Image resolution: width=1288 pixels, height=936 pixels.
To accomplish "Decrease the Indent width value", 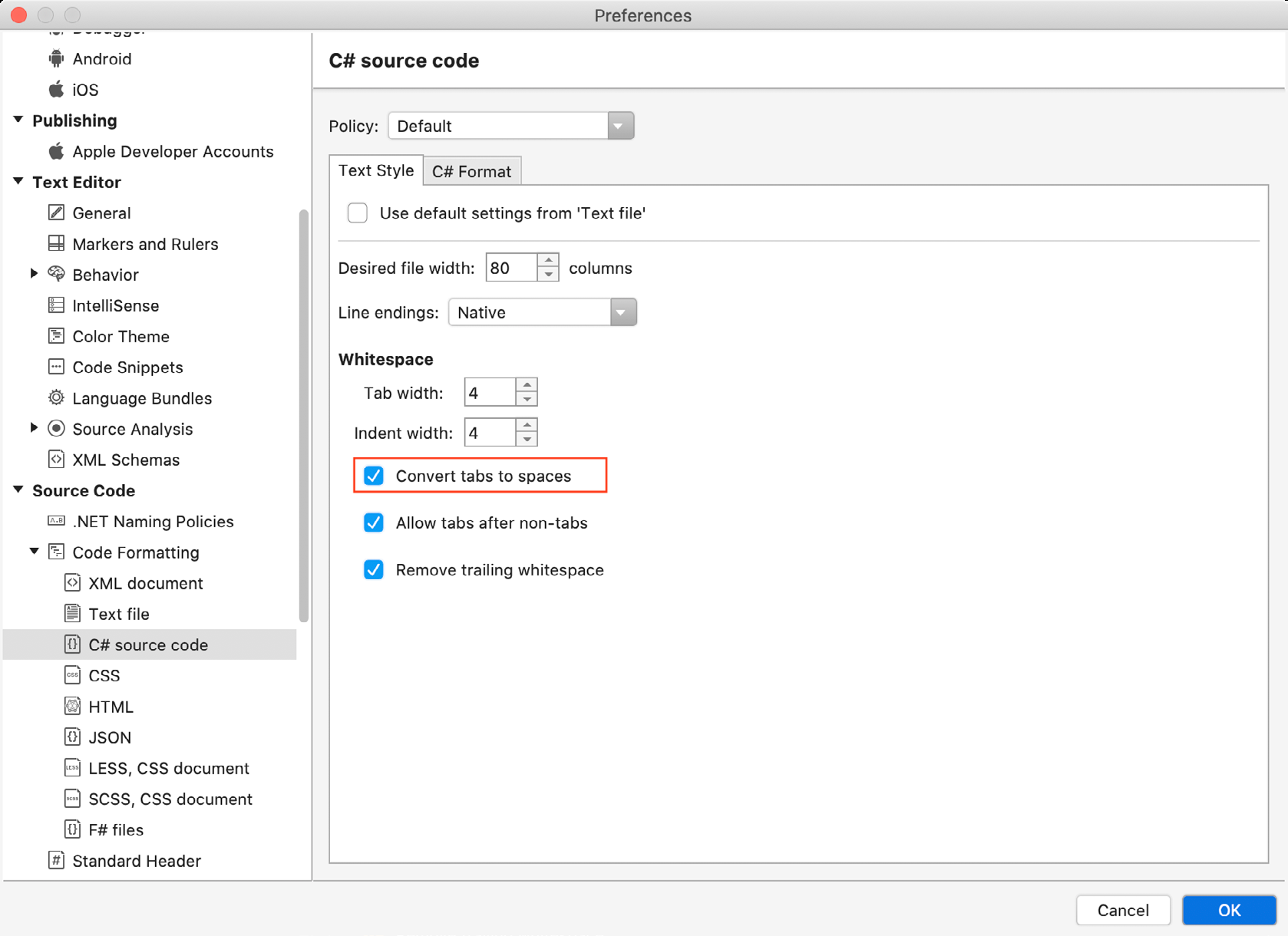I will (x=527, y=440).
